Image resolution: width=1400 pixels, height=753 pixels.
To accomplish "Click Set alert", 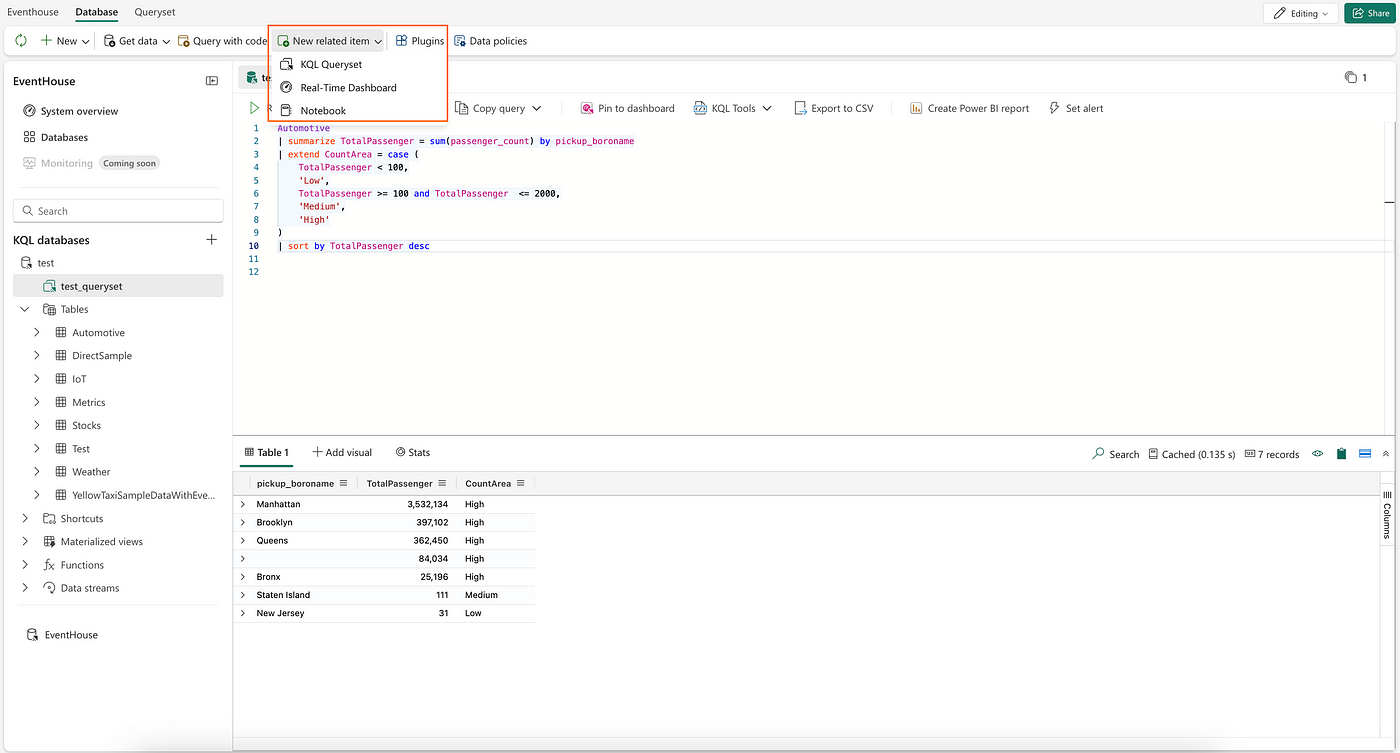I will pyautogui.click(x=1076, y=108).
